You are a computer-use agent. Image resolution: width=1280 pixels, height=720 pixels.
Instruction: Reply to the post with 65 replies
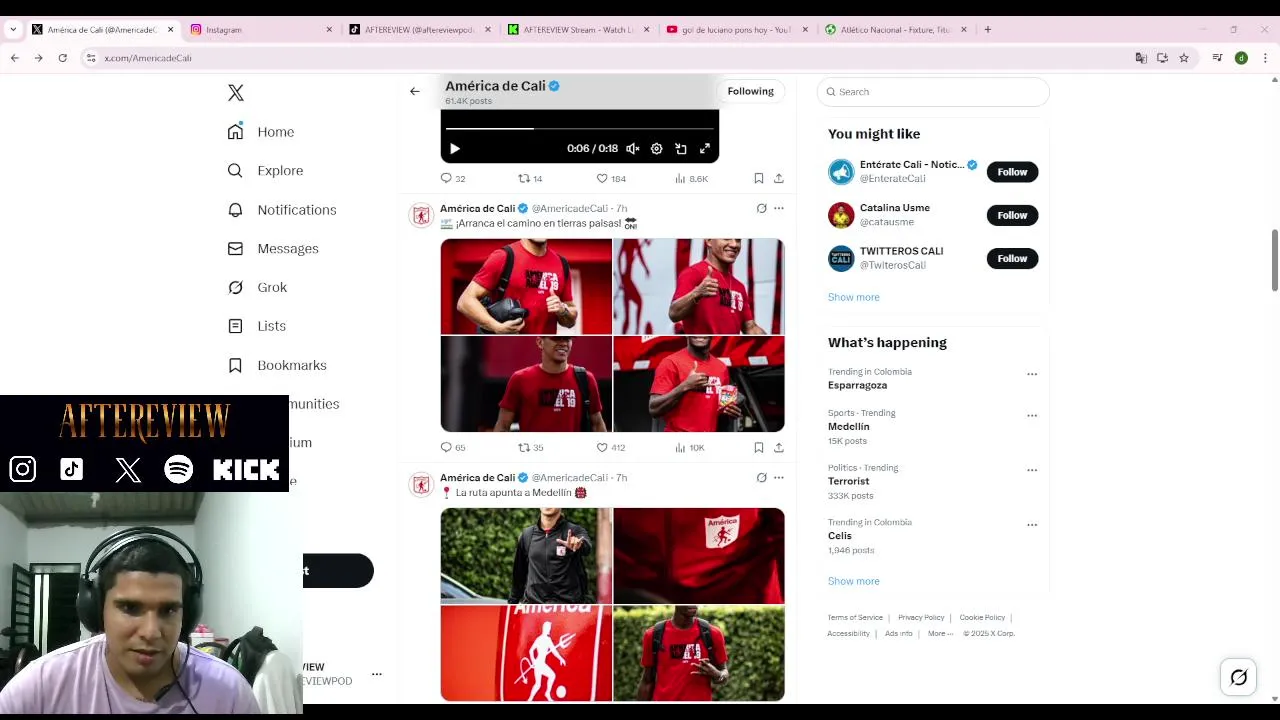click(453, 447)
